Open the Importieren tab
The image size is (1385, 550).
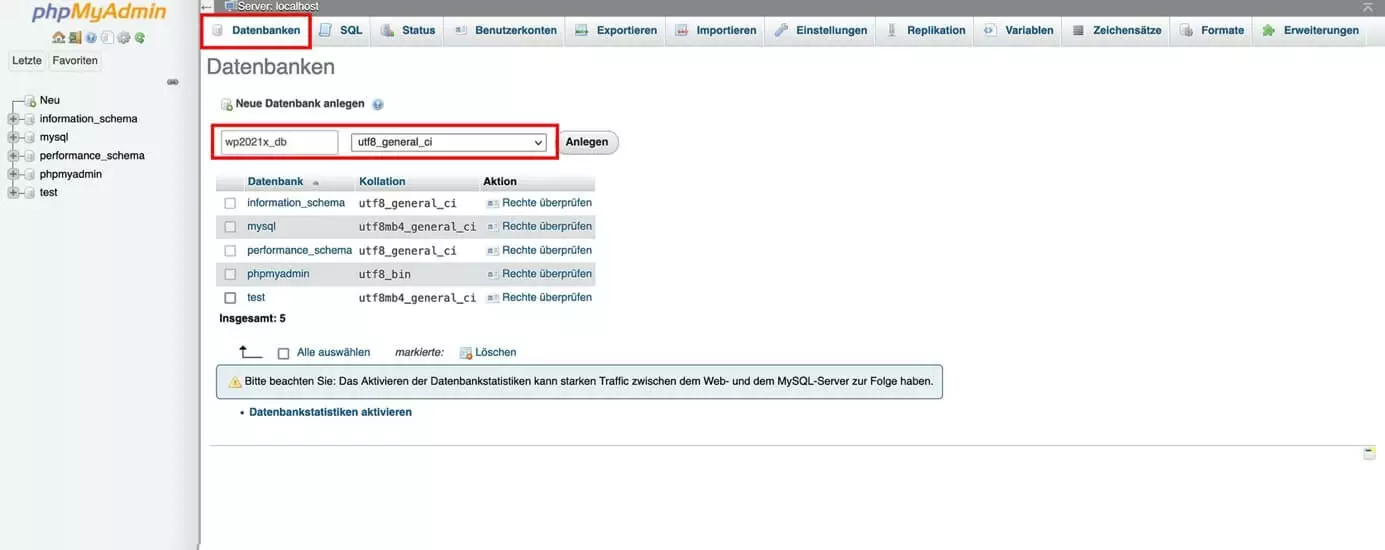click(x=715, y=30)
